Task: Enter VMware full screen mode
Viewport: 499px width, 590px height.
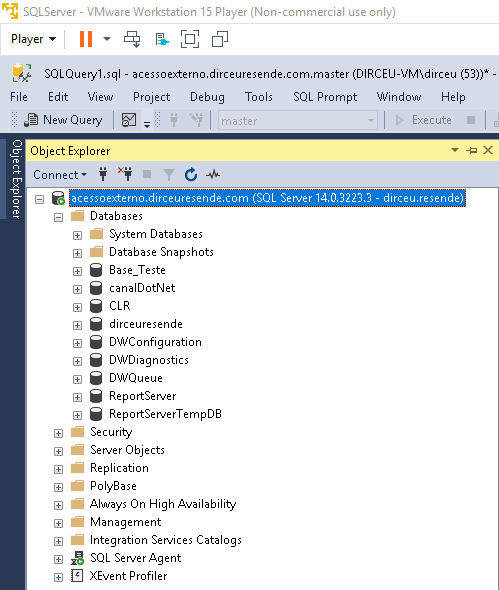Action: click(190, 39)
